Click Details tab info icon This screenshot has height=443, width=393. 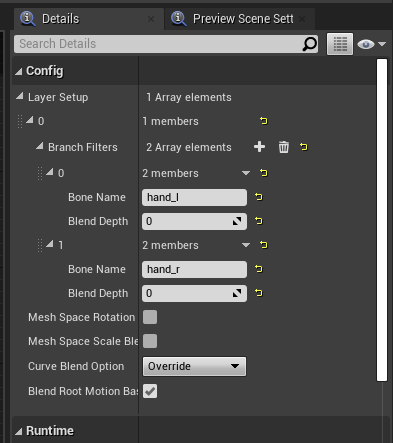coord(28,18)
